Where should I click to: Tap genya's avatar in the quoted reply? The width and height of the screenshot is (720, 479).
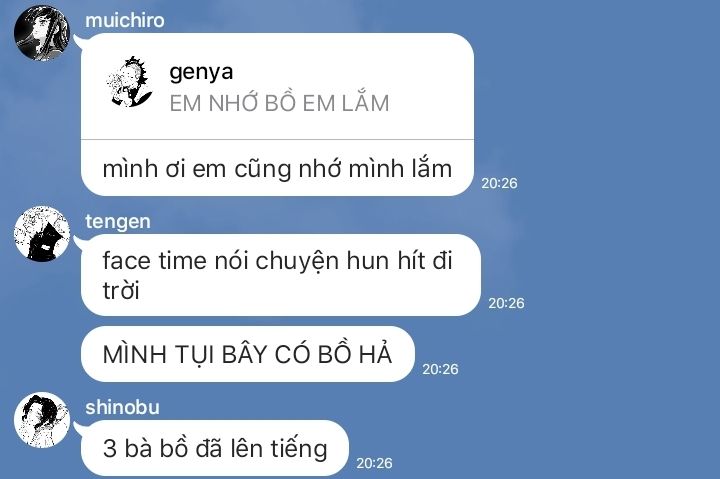[130, 82]
